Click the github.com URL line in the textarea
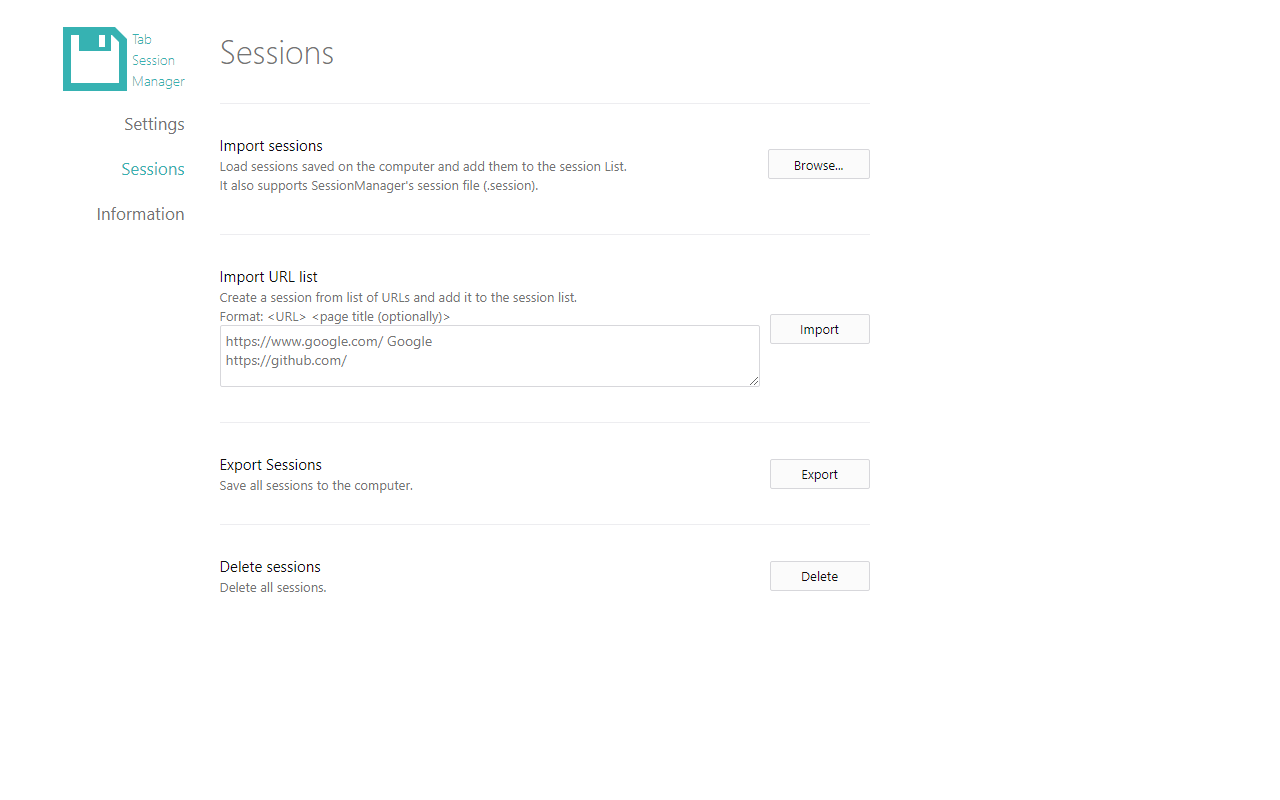Image resolution: width=1280 pixels, height=800 pixels. coord(286,360)
